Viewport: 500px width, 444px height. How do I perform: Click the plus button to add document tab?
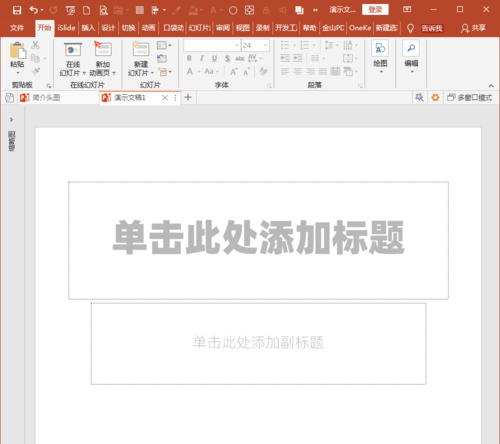click(x=188, y=97)
